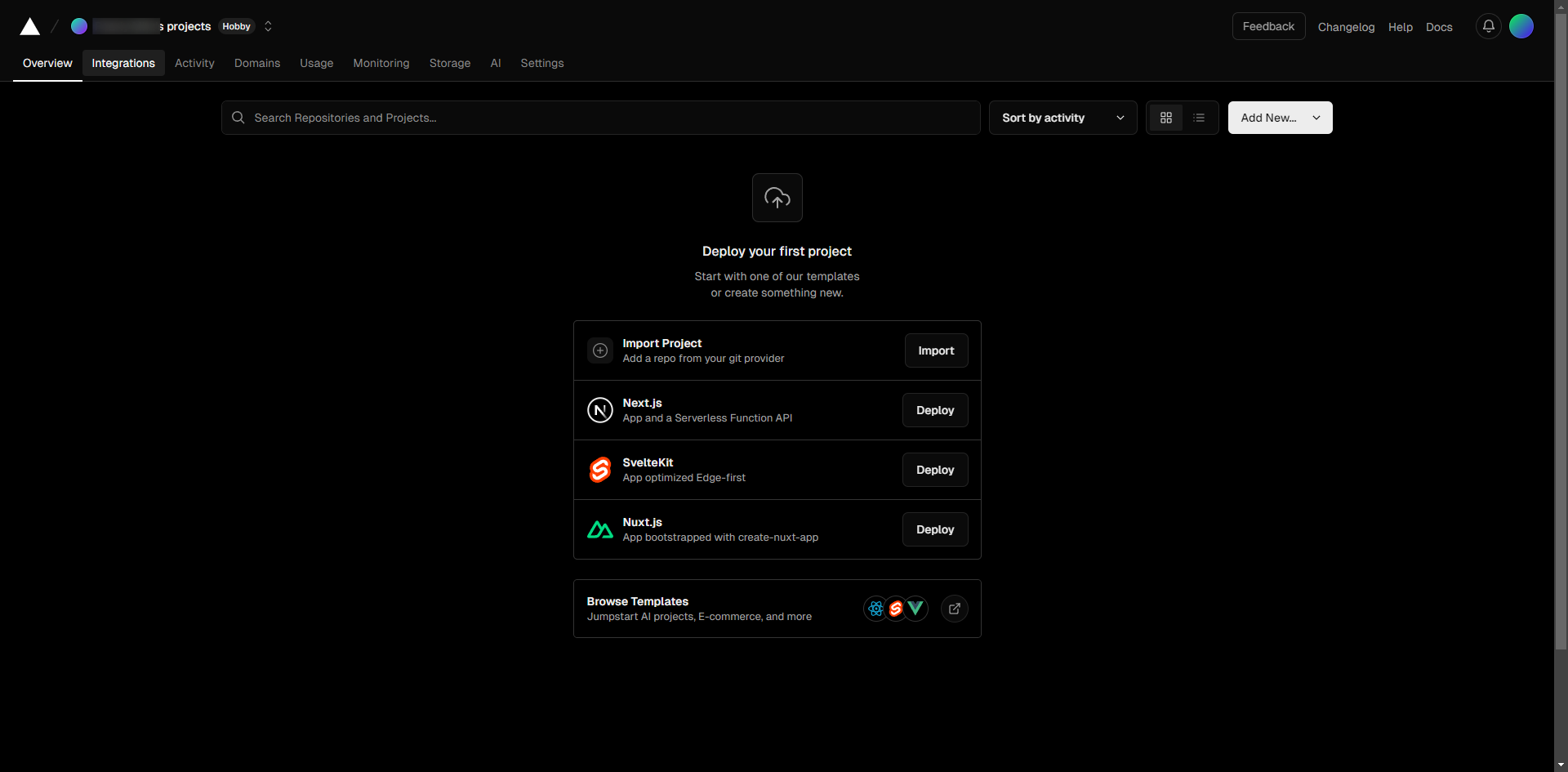Click the Import Project plus icon
The image size is (1568, 772).
coord(600,350)
